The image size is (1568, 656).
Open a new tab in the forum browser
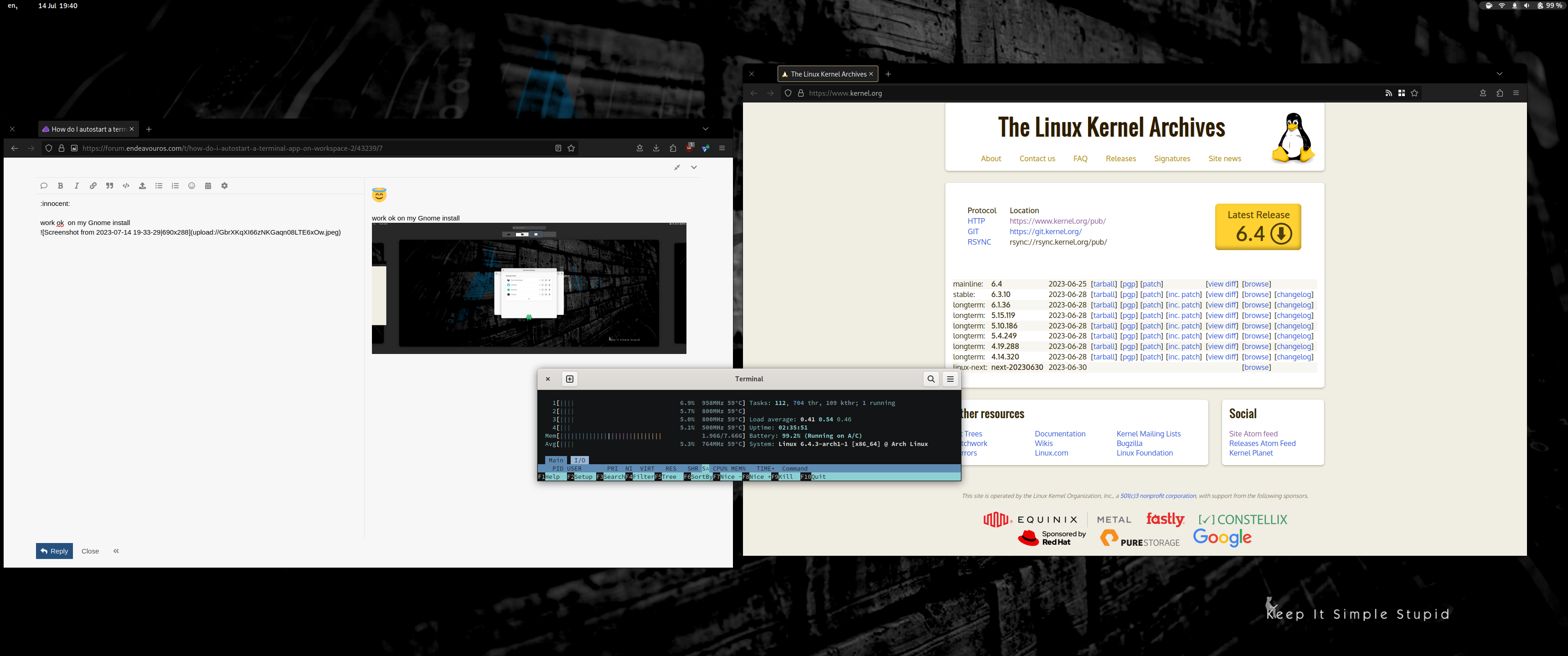[149, 129]
